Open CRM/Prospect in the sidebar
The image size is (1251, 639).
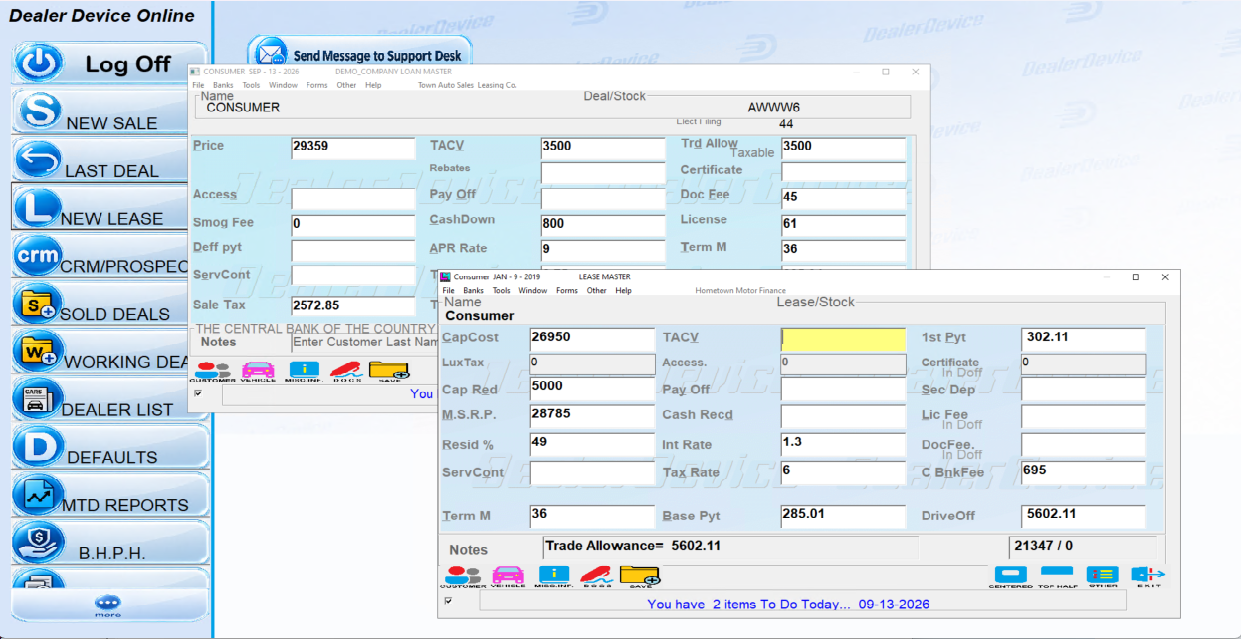(108, 256)
